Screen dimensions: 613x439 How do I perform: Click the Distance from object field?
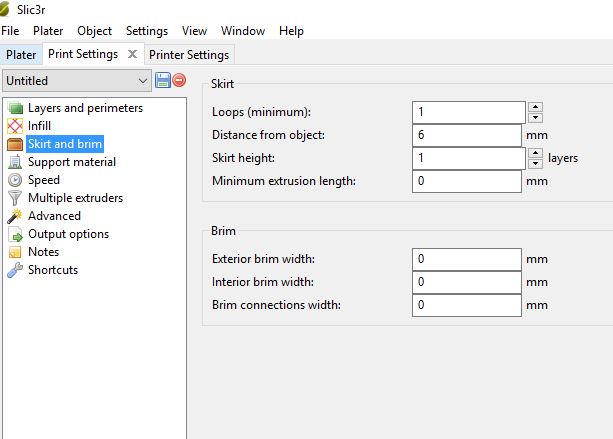[x=466, y=135]
